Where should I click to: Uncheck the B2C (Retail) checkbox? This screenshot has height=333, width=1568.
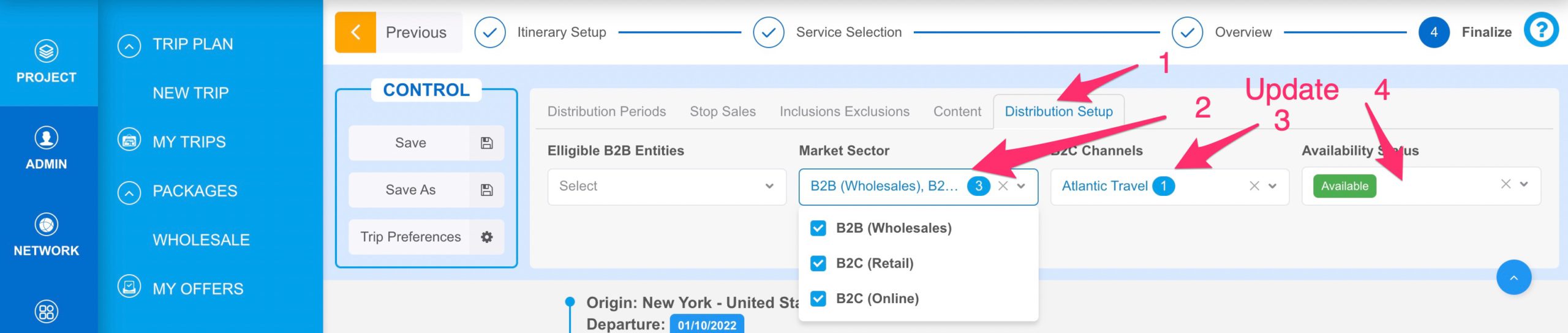click(x=818, y=263)
